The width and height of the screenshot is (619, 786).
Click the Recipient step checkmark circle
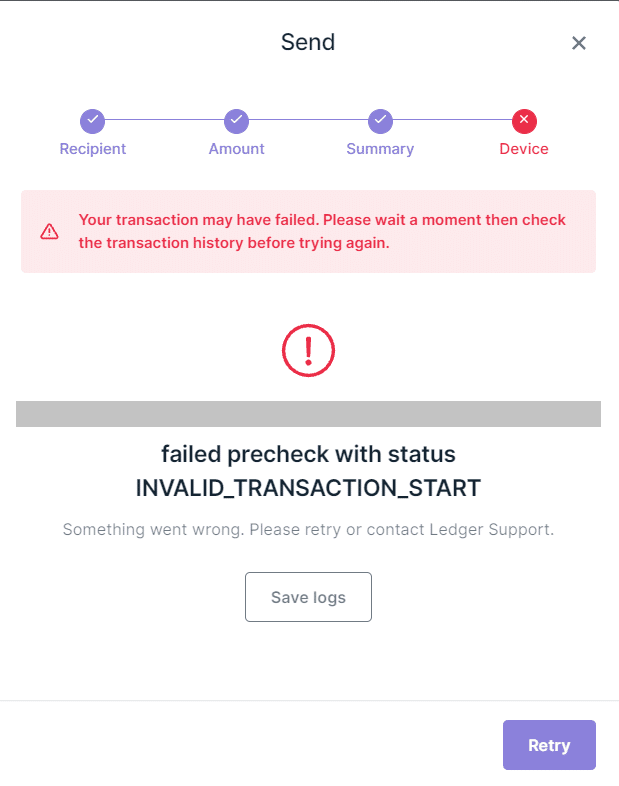[93, 121]
